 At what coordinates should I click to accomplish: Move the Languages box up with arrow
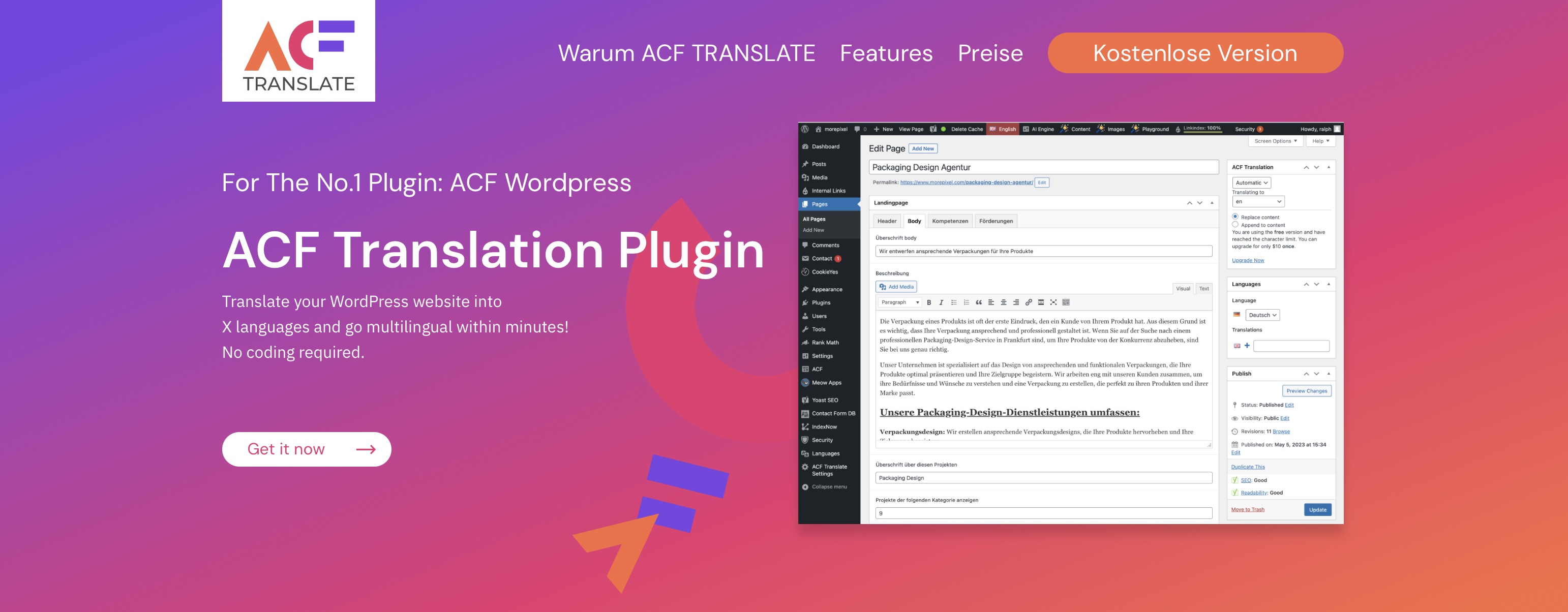1306,284
